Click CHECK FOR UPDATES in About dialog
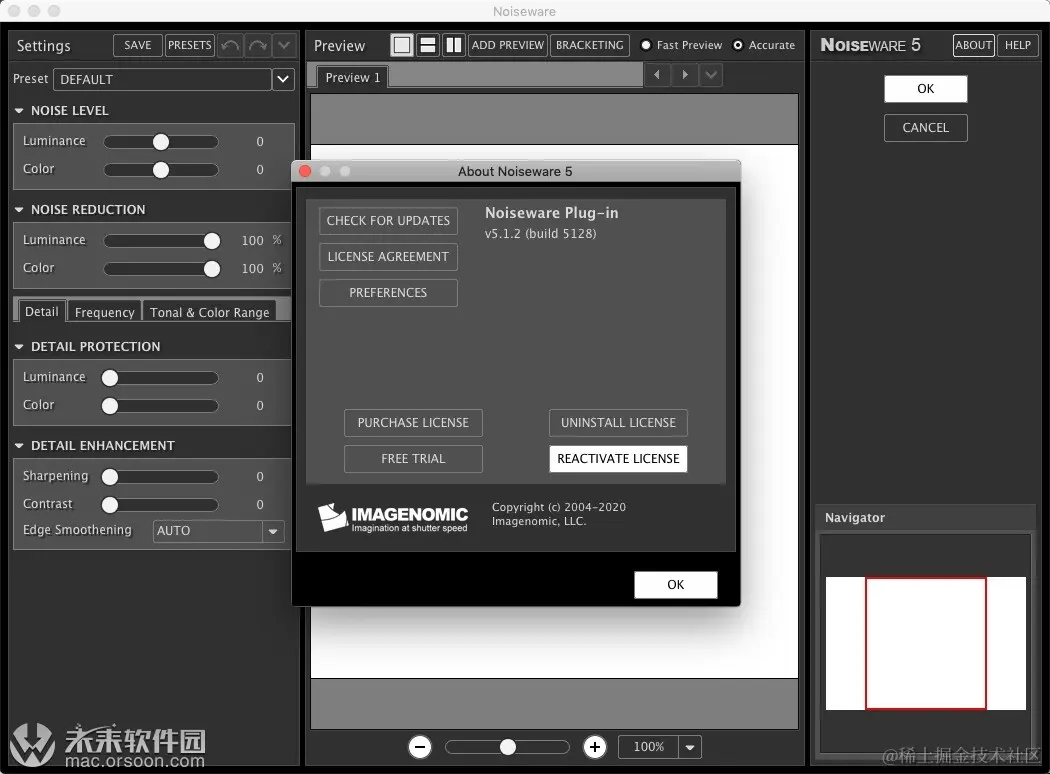This screenshot has height=774, width=1050. coord(388,220)
